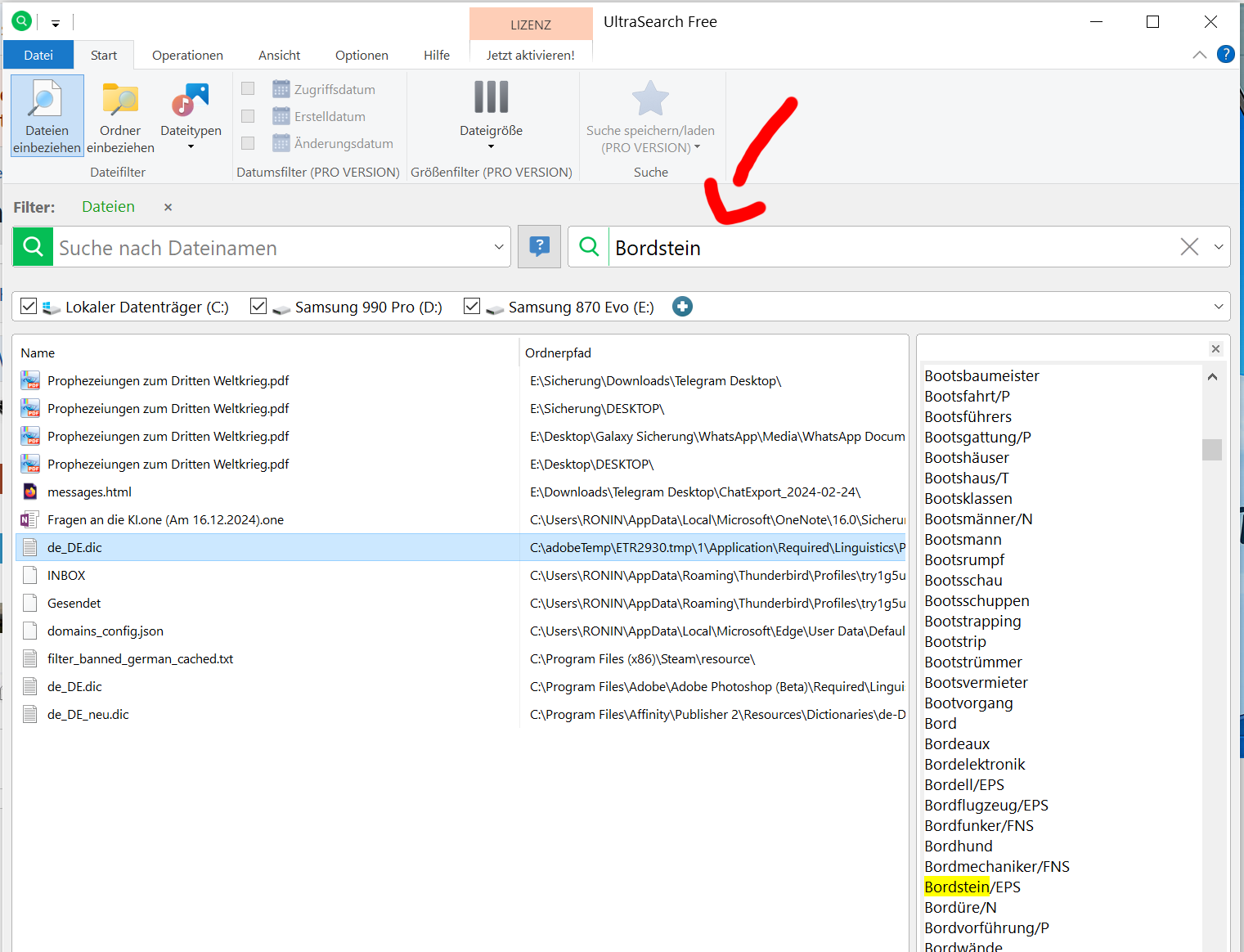
Task: Select the PDF in E:\Sicherung\DESKTOP\
Action: (460, 408)
